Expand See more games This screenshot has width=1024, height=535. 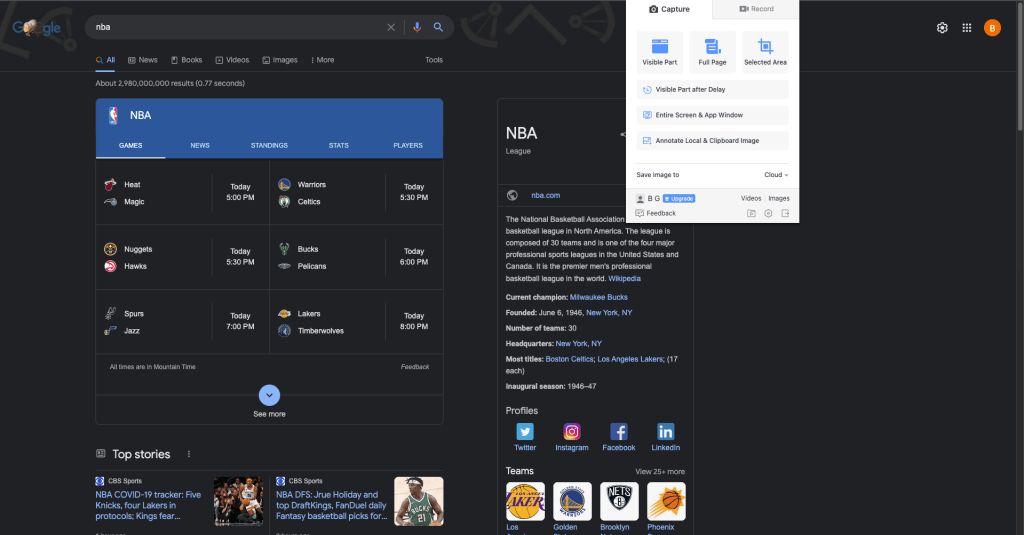(269, 395)
